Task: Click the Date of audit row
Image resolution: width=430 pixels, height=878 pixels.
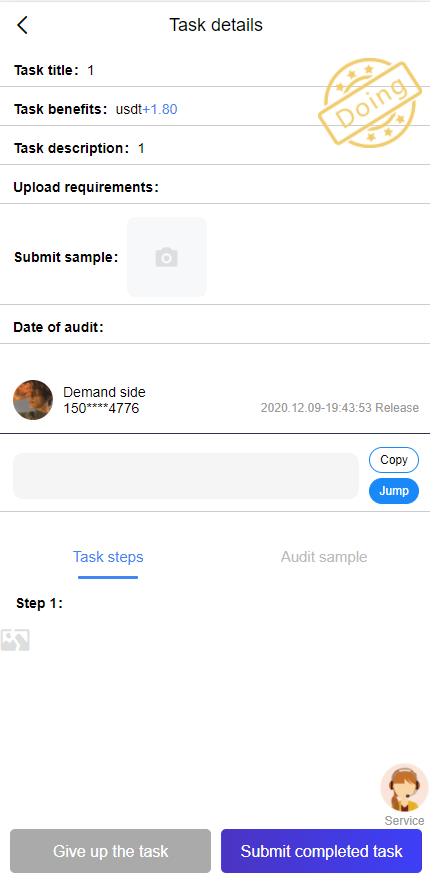Action: click(x=215, y=327)
